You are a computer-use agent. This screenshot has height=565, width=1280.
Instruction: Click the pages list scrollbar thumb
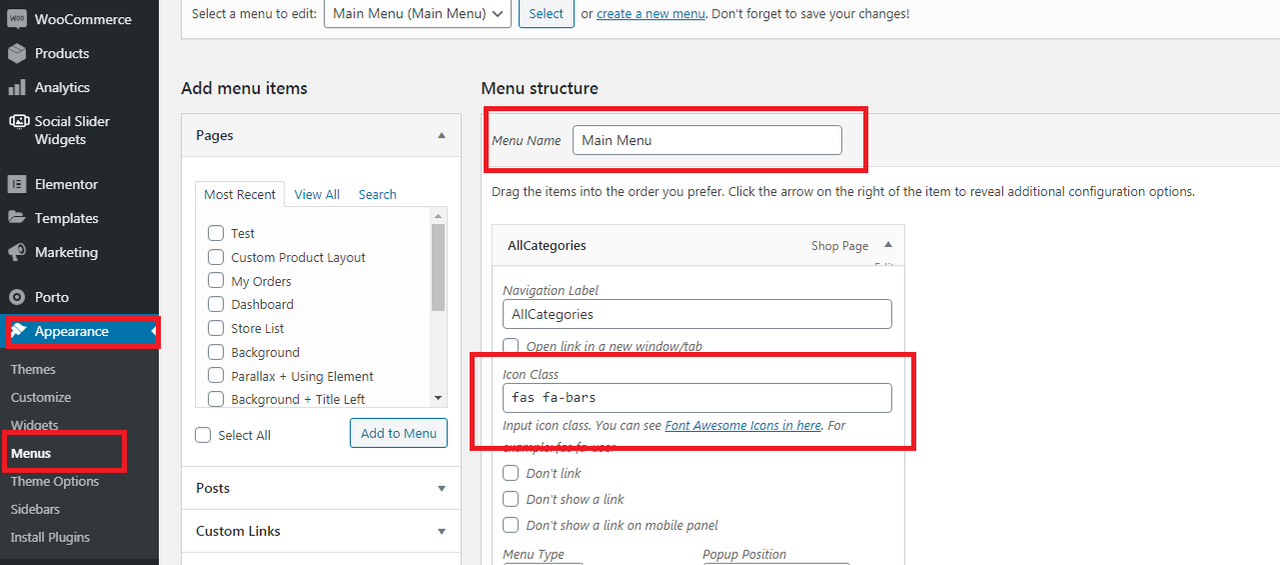click(438, 267)
